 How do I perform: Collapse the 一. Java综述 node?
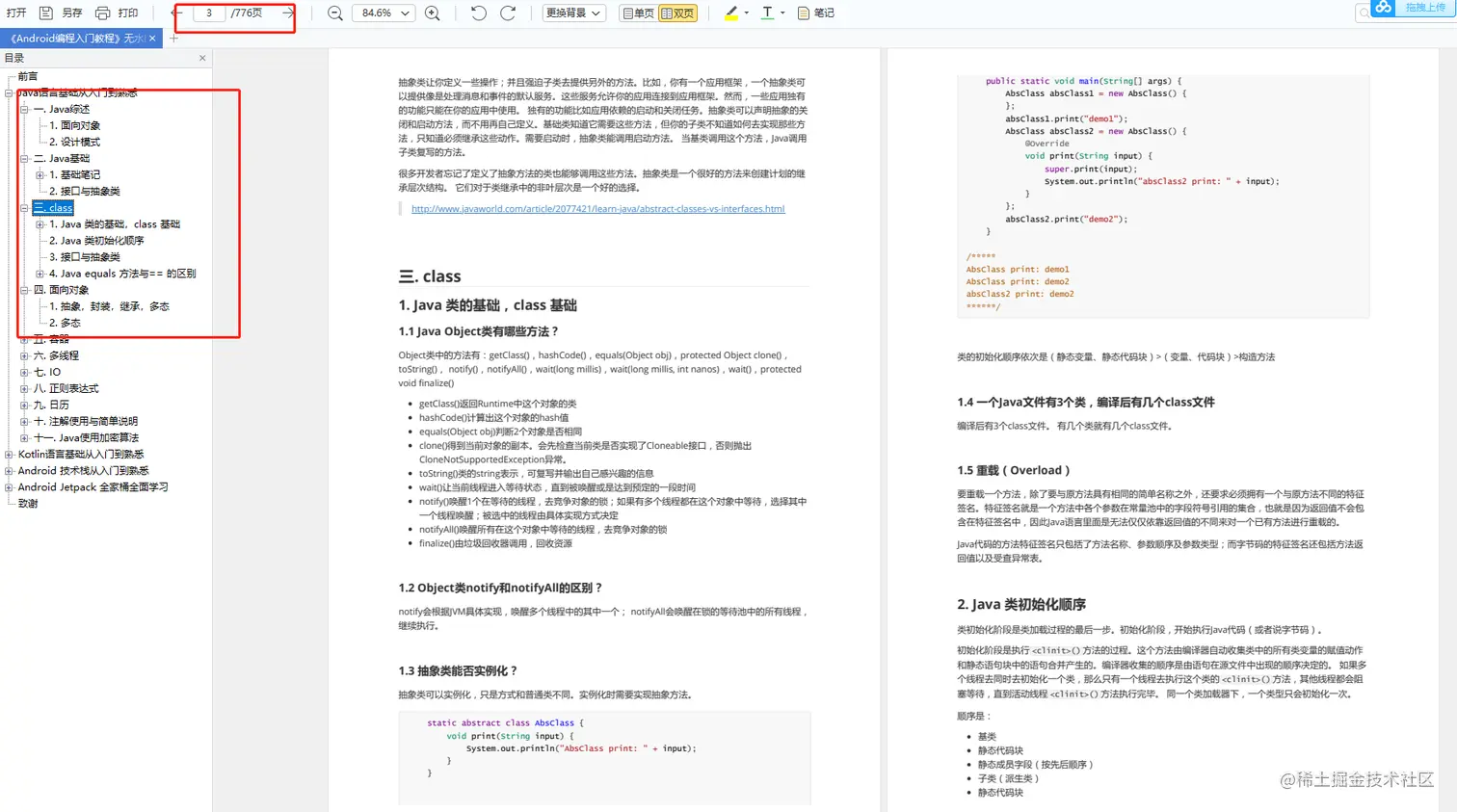(24, 110)
